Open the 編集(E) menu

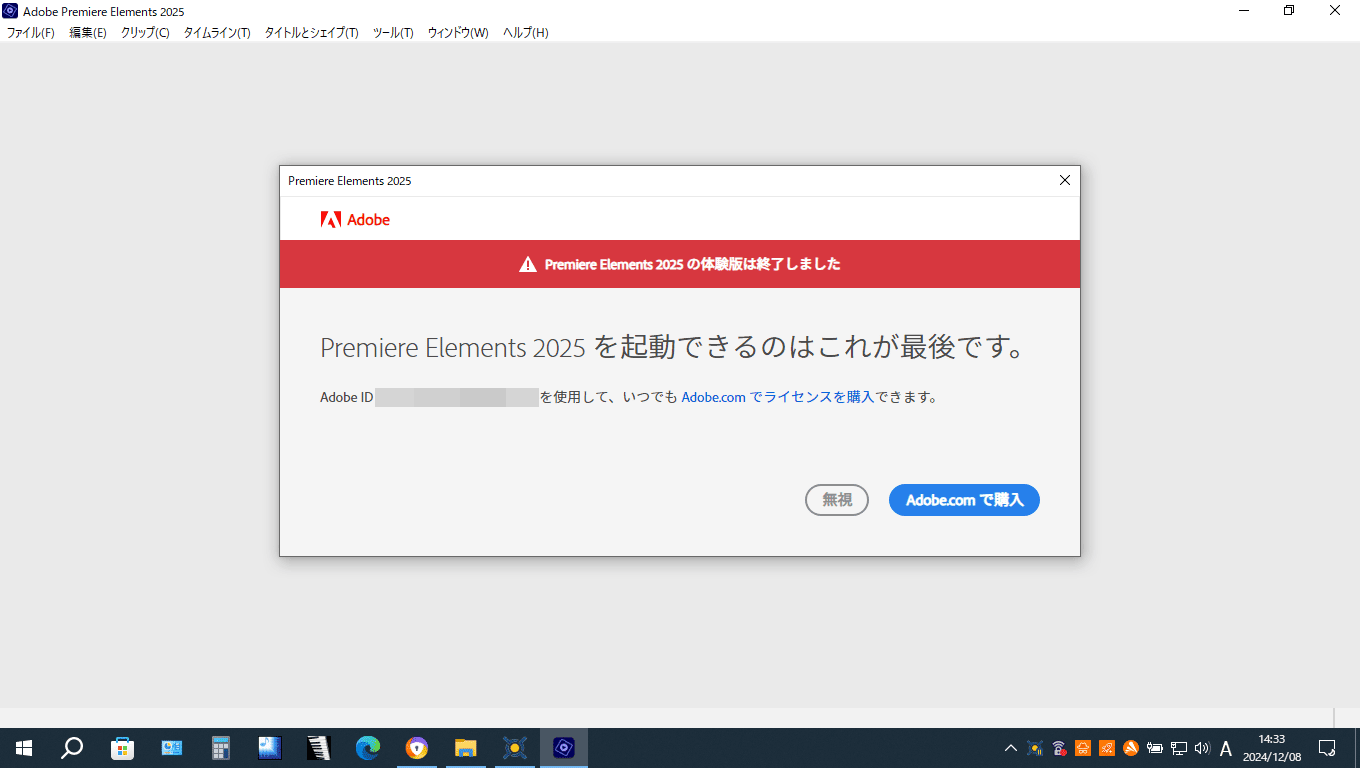coord(88,33)
